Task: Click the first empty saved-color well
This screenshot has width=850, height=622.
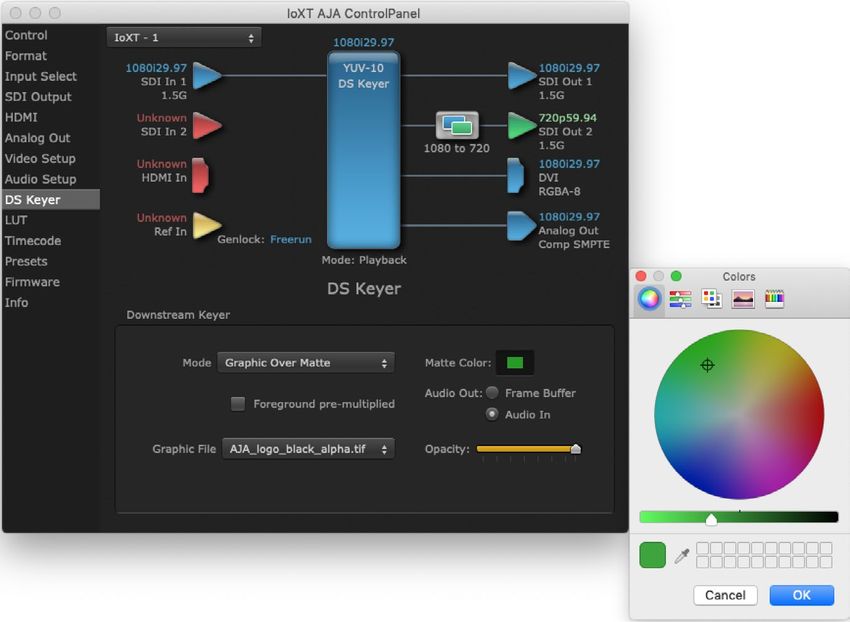Action: pos(702,548)
